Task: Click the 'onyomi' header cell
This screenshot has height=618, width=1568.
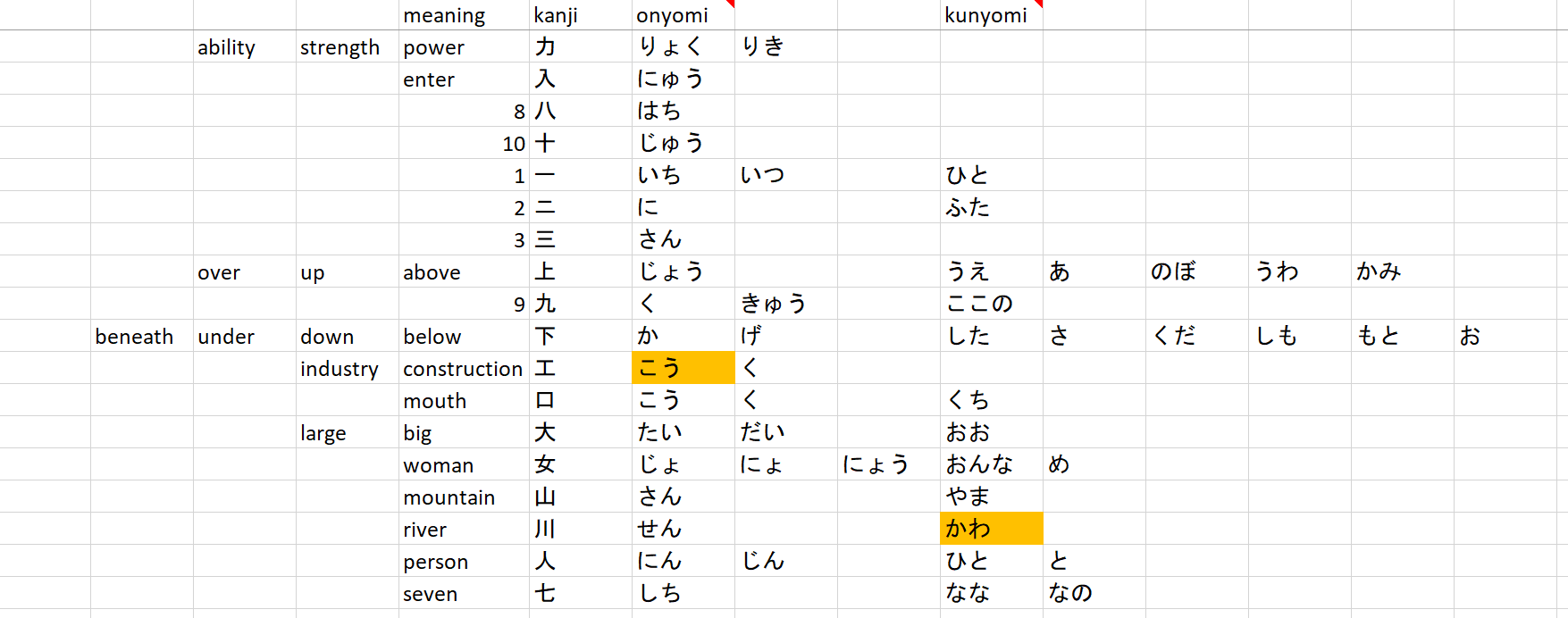Action: tap(683, 15)
